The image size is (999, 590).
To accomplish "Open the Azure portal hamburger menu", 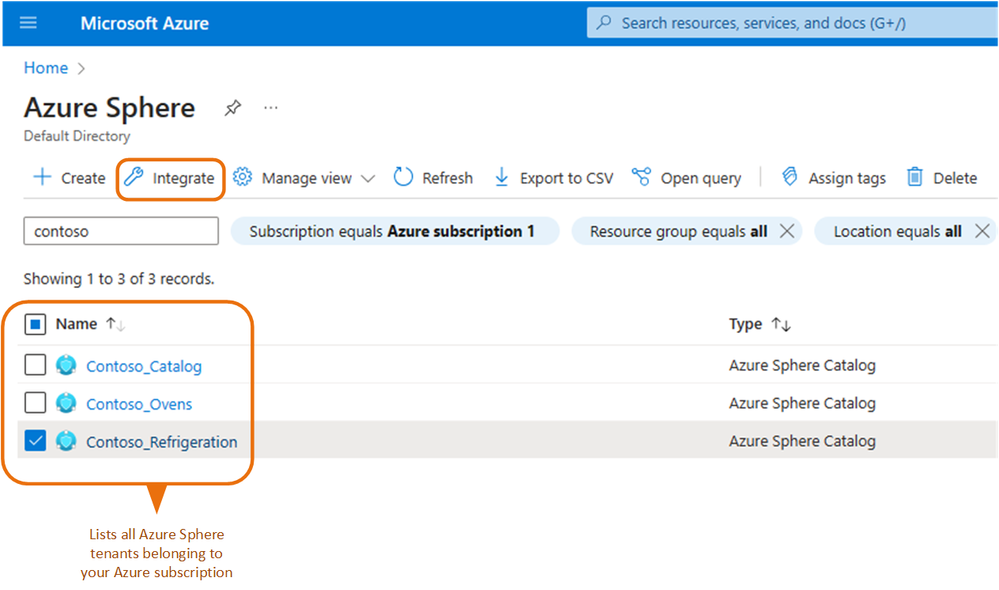I will point(28,23).
